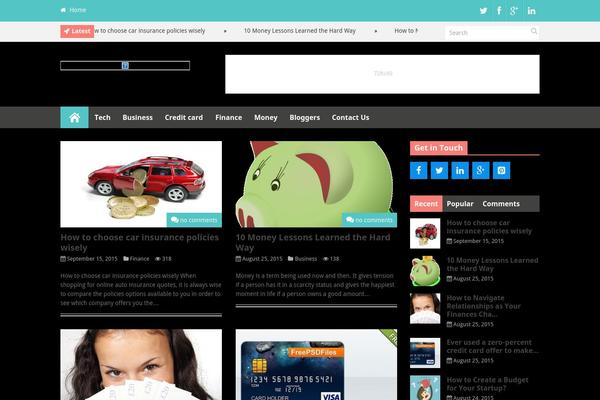Open the credit card post image
Image resolution: width=600 pixels, height=400 pixels.
pyautogui.click(x=316, y=364)
